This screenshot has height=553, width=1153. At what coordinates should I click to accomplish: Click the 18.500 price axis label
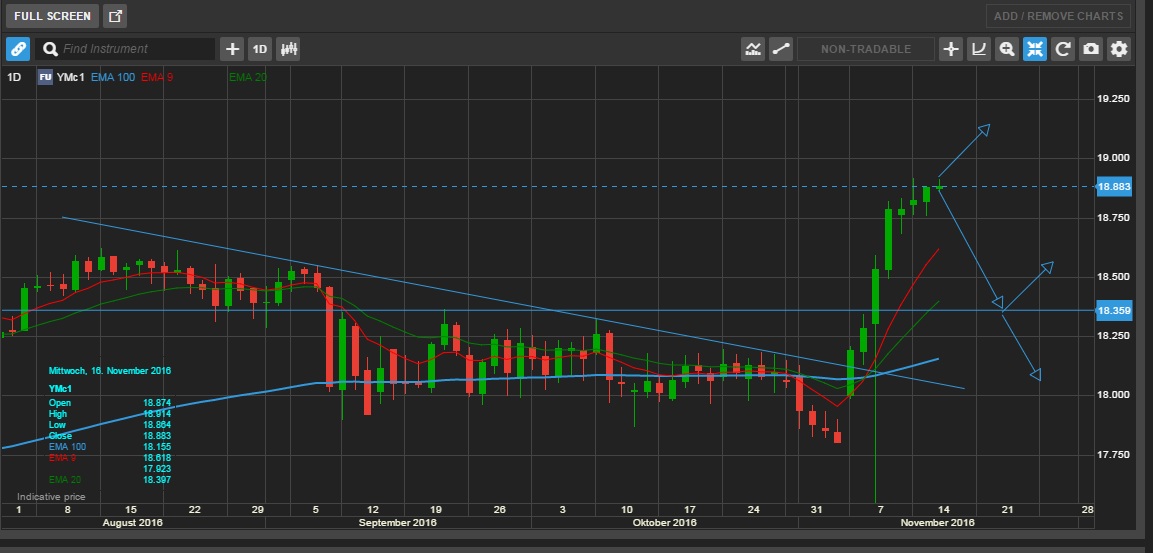[x=1113, y=277]
